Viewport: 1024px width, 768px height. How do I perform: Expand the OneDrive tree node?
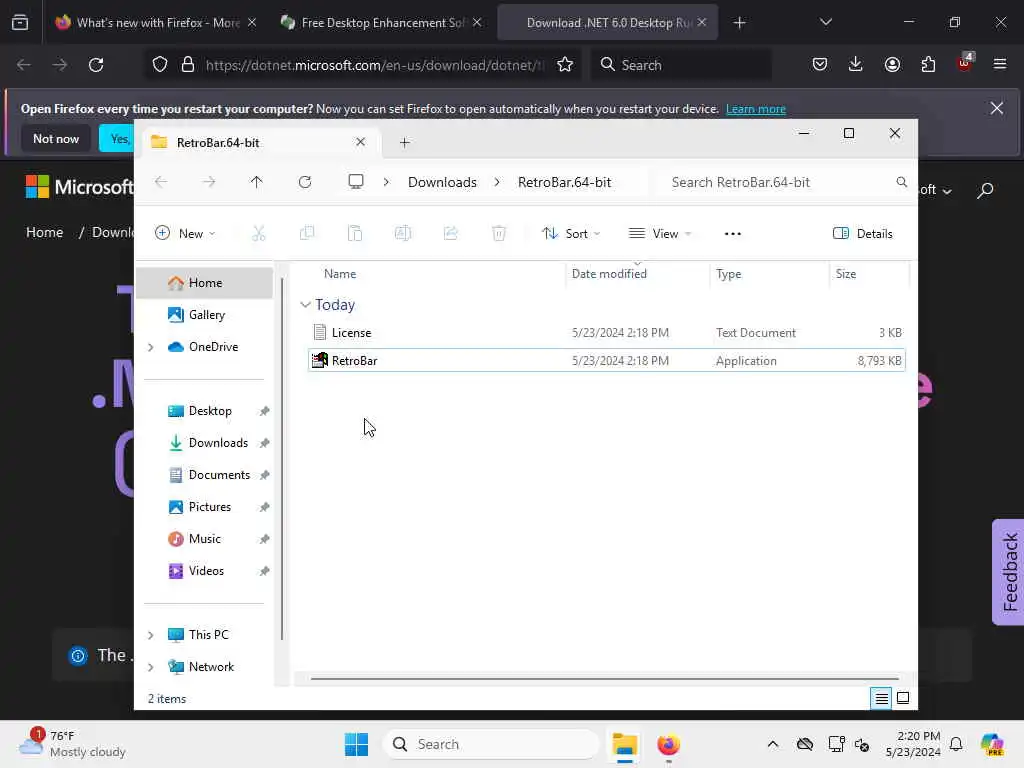point(151,347)
